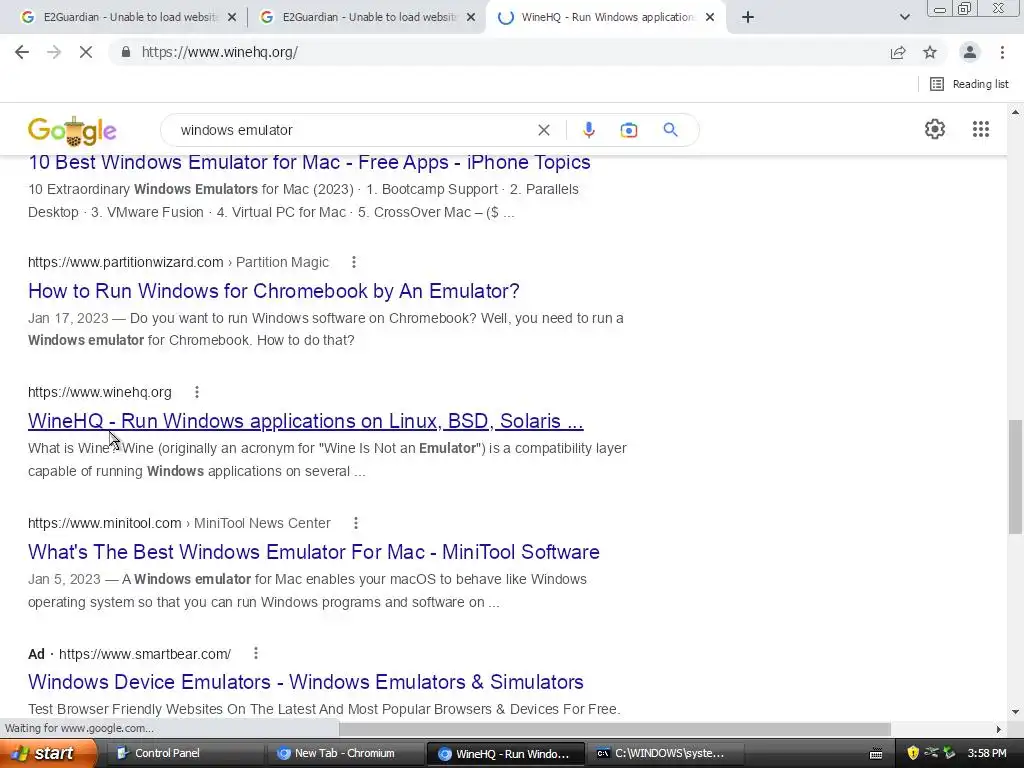
Task: Open the Reading list panel
Action: pyautogui.click(x=969, y=84)
